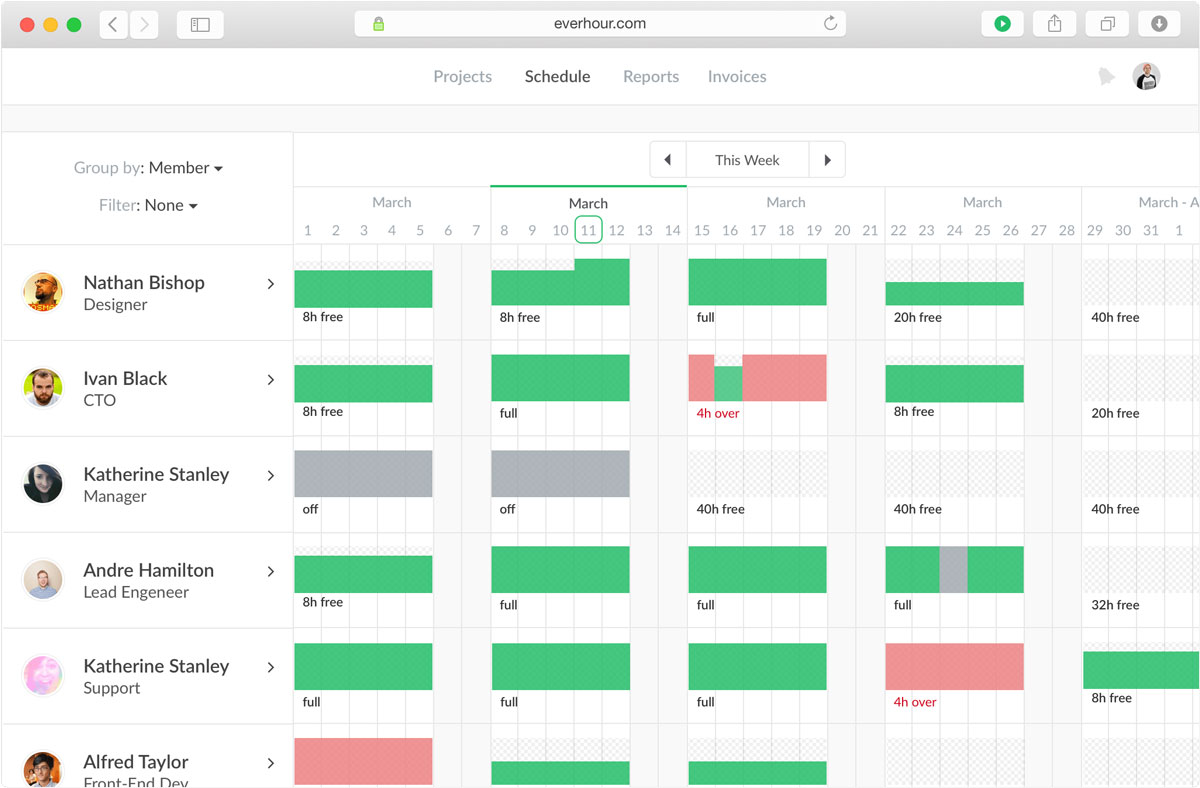Go to the next week arrow
The height and width of the screenshot is (788, 1200).
coord(827,160)
